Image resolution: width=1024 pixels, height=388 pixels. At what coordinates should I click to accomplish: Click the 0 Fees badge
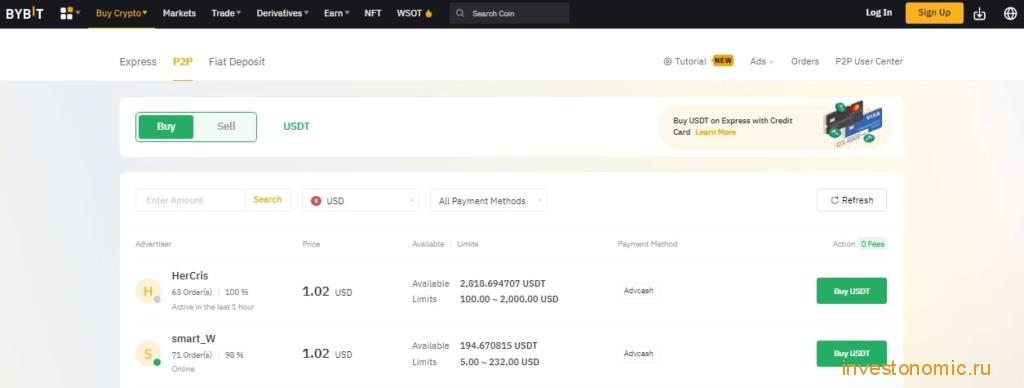pos(872,244)
